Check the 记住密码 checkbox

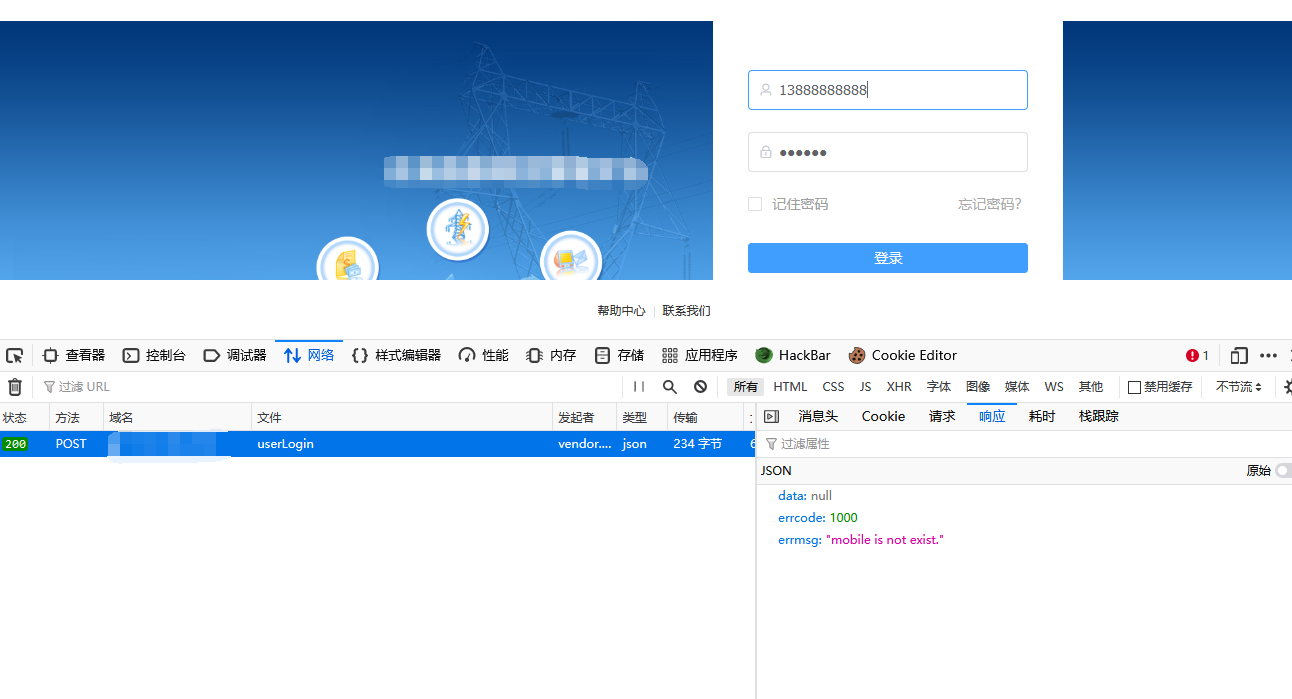[755, 204]
